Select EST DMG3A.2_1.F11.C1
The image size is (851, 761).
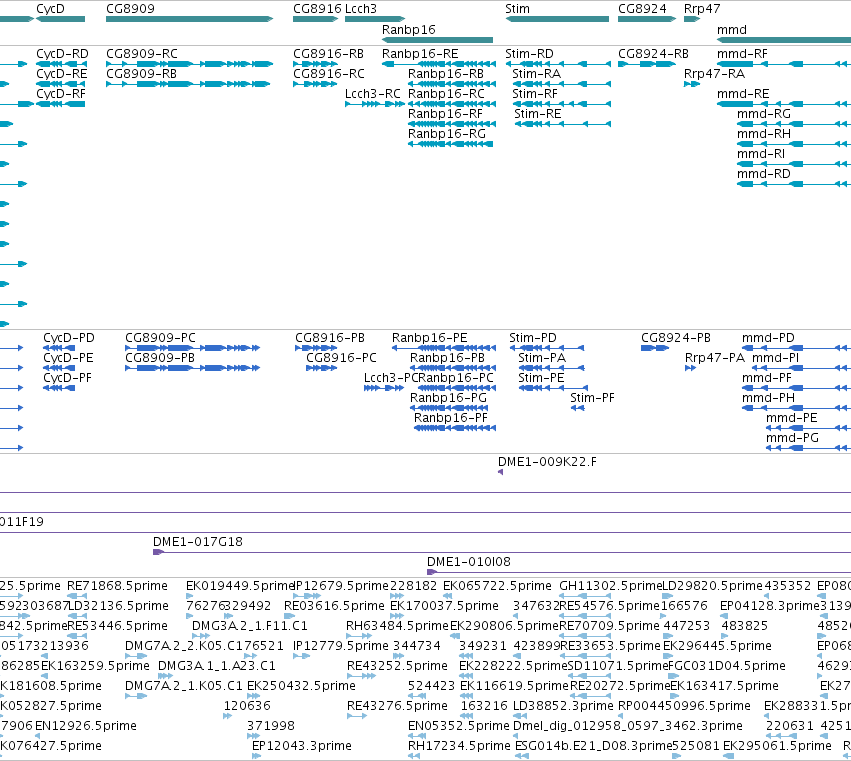tap(201, 636)
